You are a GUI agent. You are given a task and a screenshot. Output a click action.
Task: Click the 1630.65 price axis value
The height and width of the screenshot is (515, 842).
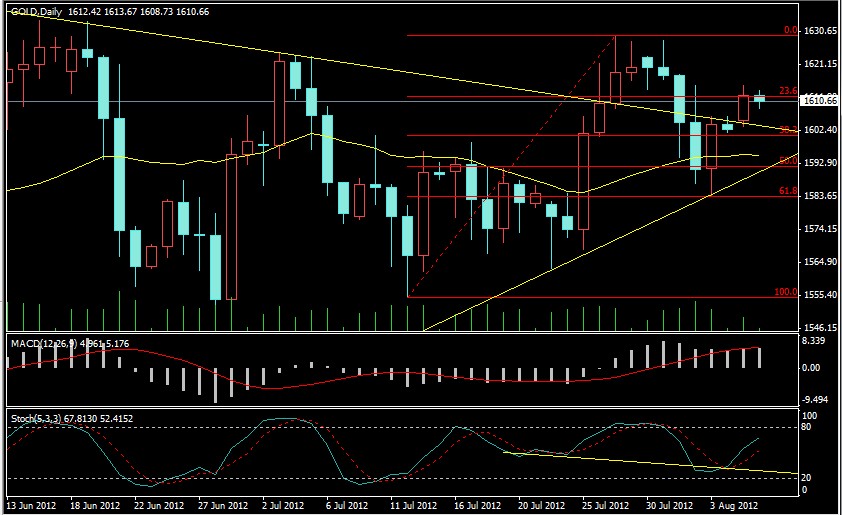click(819, 31)
